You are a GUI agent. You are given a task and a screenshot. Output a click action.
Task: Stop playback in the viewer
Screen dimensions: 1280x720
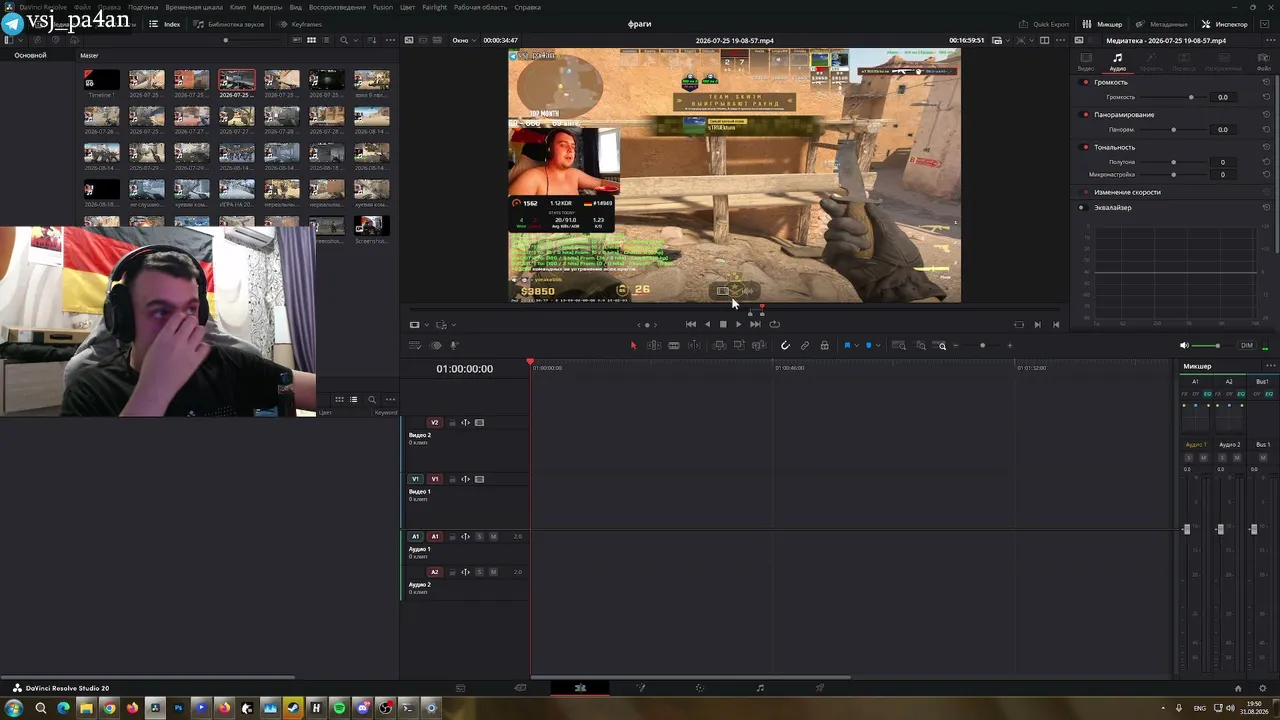[x=723, y=324]
